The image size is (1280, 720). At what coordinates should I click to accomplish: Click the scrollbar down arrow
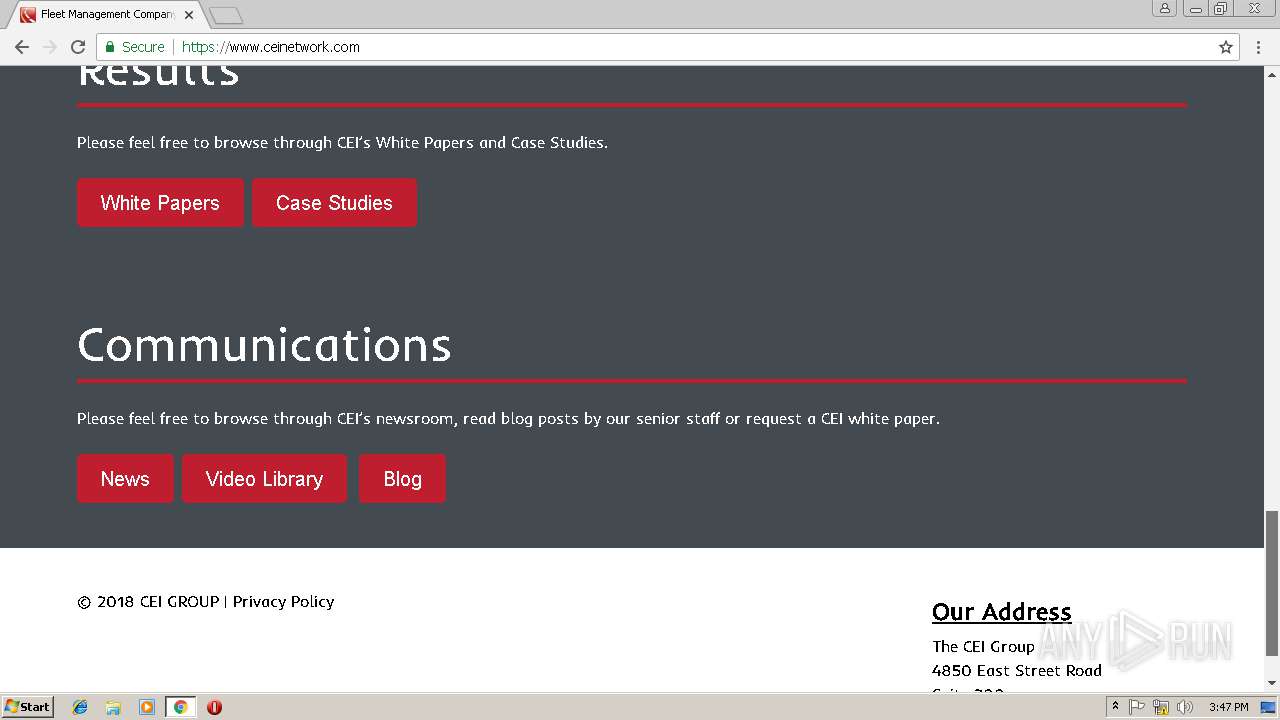(1272, 683)
